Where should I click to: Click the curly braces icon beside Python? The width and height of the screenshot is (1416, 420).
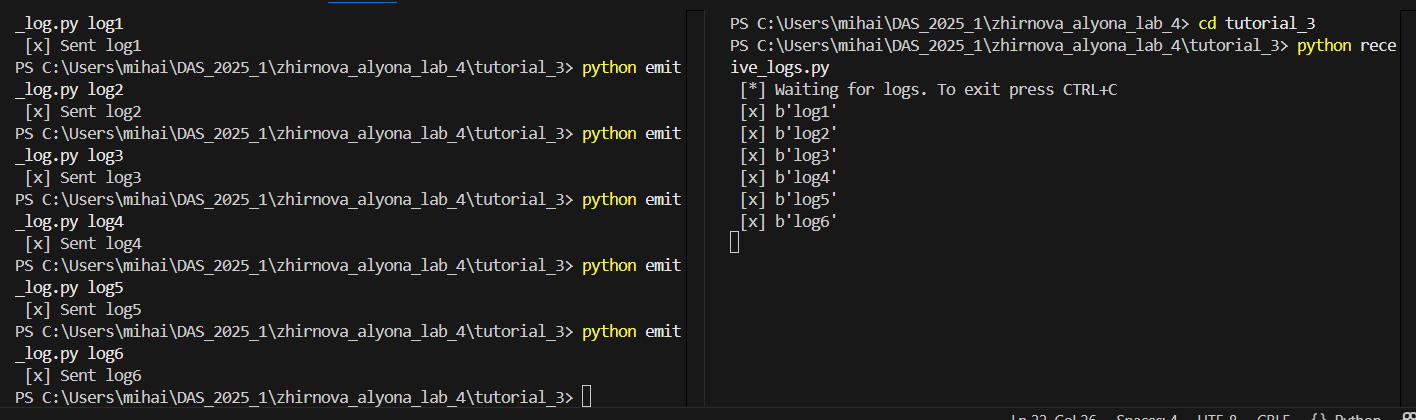coord(1320,416)
